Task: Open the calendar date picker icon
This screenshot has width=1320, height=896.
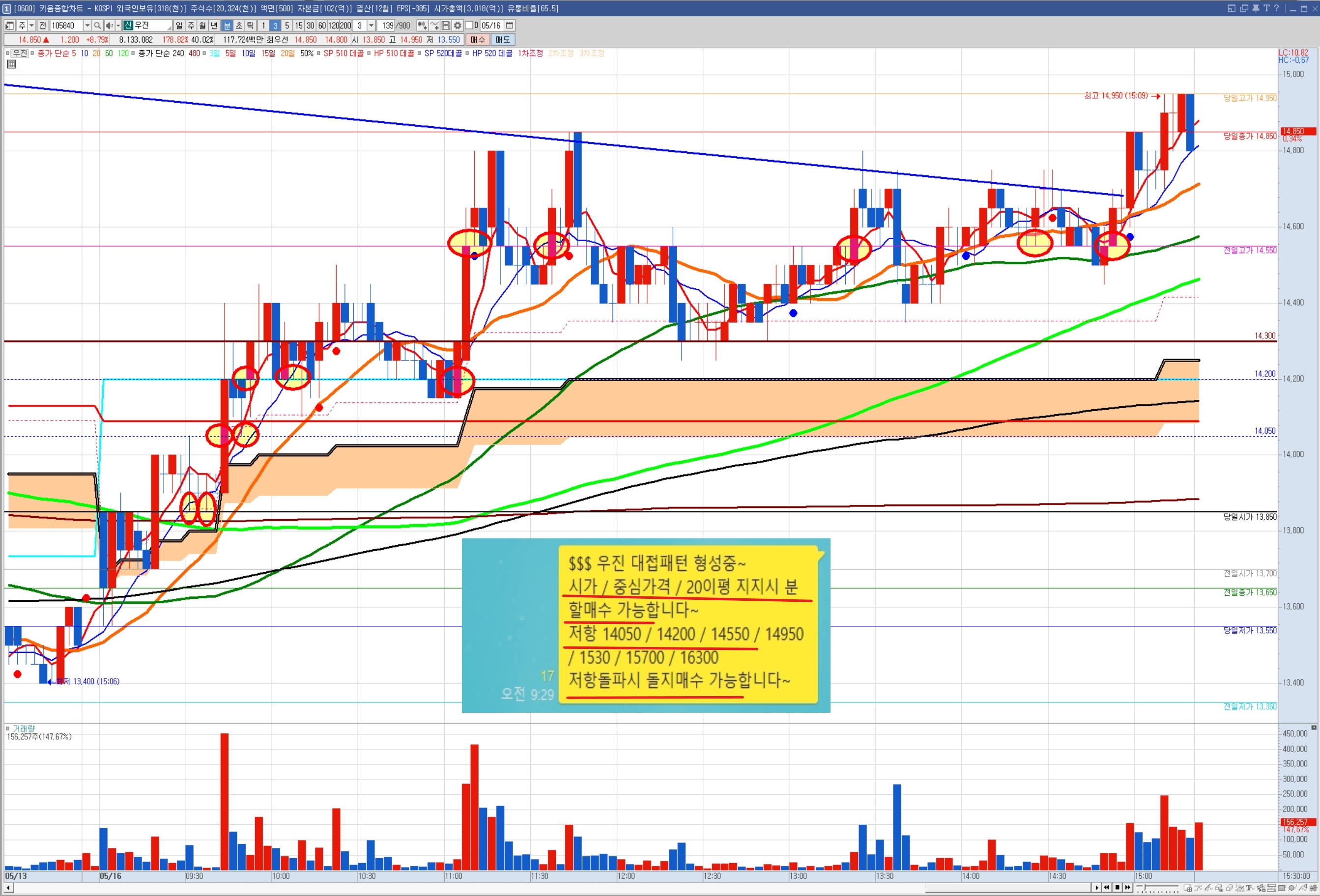Action: pyautogui.click(x=510, y=26)
